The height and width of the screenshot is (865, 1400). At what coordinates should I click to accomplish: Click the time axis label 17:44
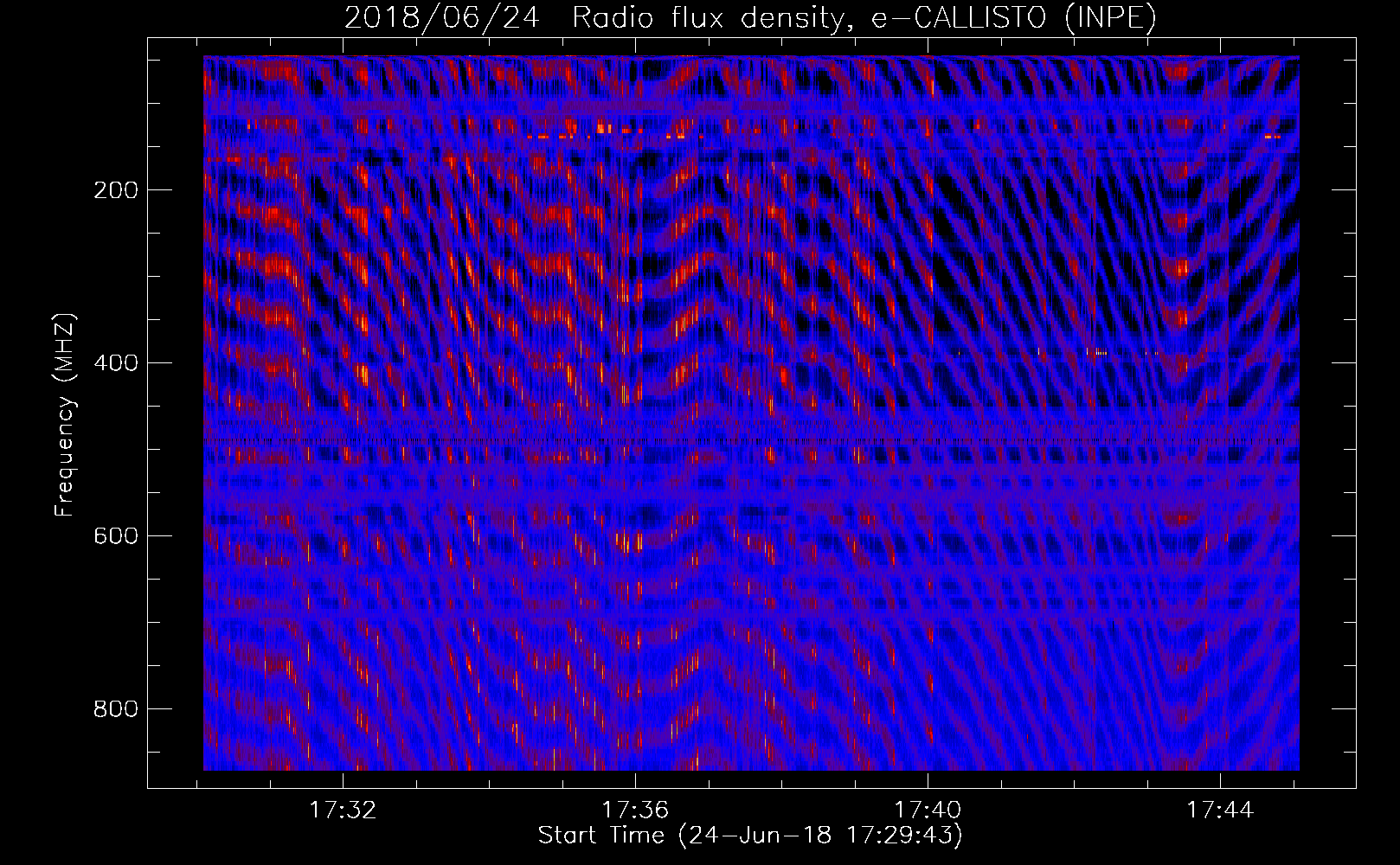pyautogui.click(x=1220, y=811)
